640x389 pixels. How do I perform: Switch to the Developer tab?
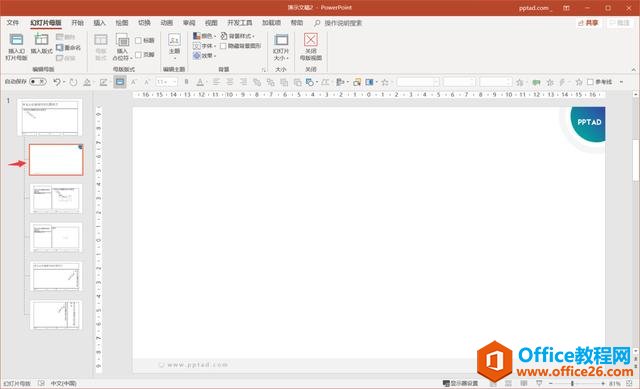240,23
